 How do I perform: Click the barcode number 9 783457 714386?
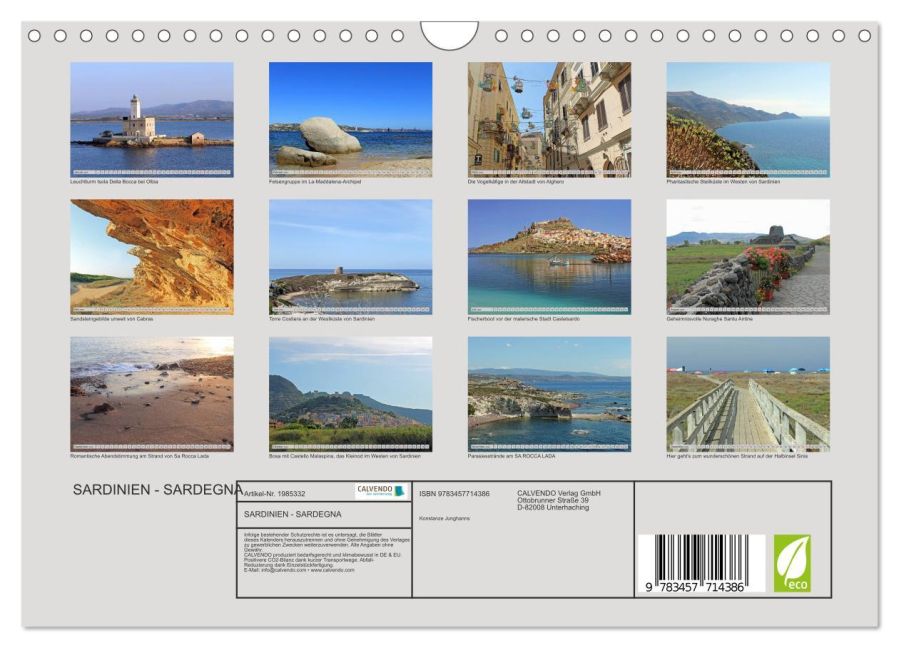tap(694, 587)
